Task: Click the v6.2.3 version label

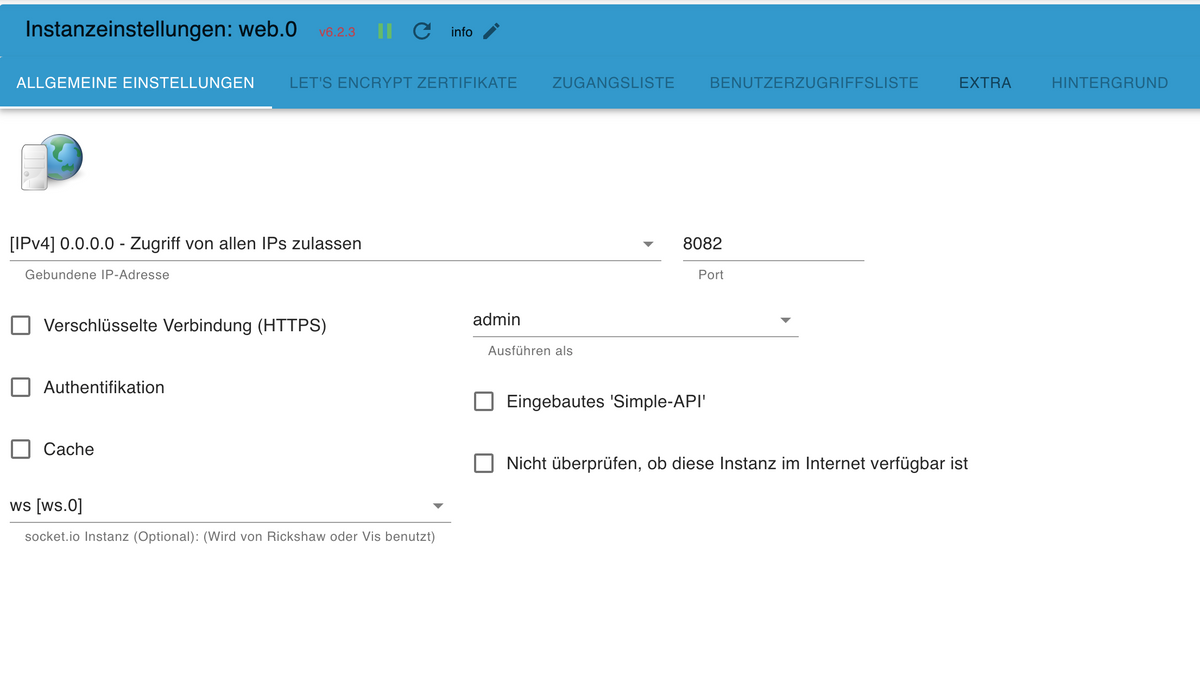Action: (337, 32)
